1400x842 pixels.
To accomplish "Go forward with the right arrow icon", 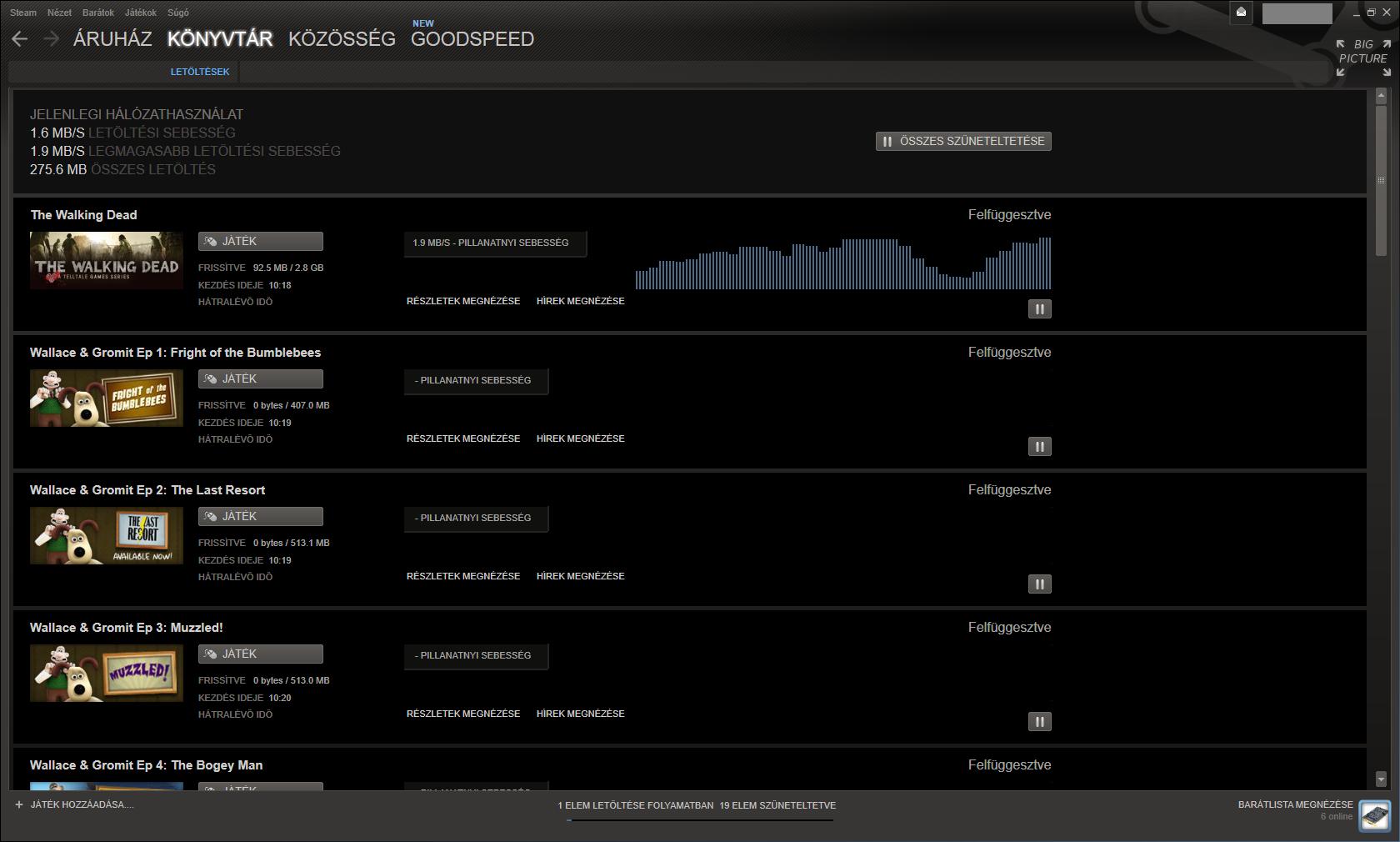I will click(51, 39).
